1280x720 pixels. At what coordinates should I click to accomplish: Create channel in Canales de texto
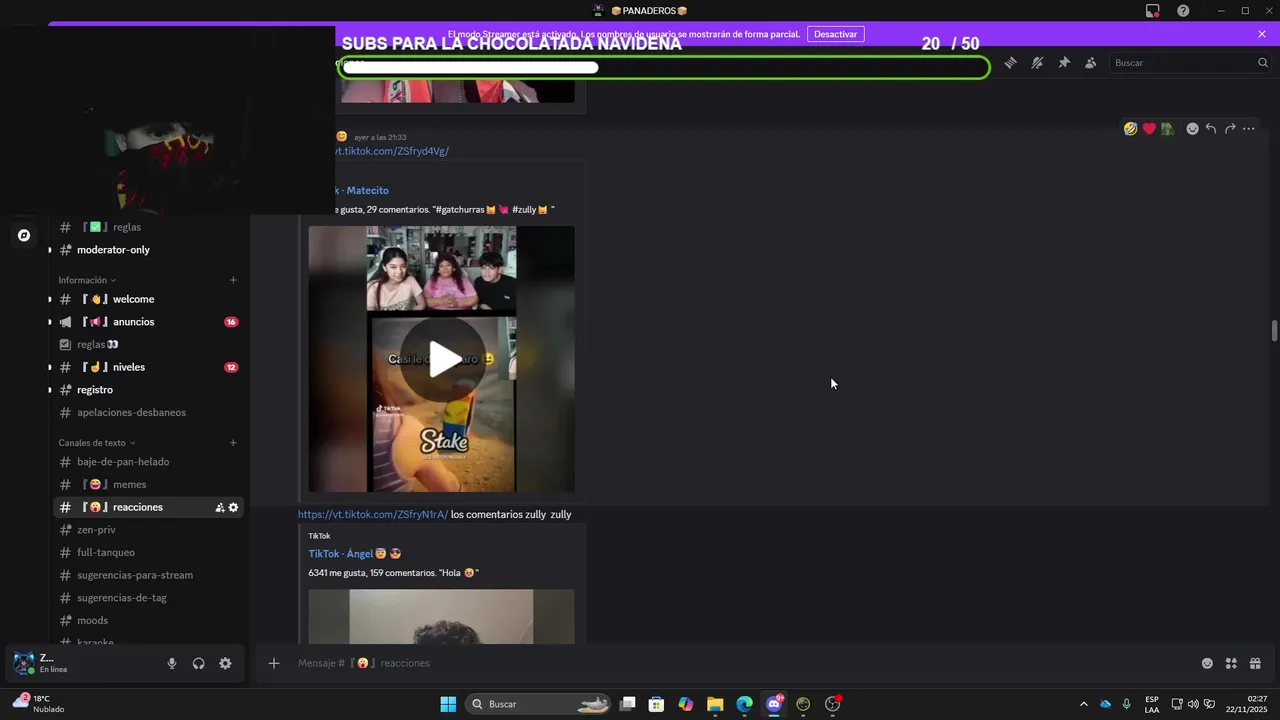click(233, 443)
